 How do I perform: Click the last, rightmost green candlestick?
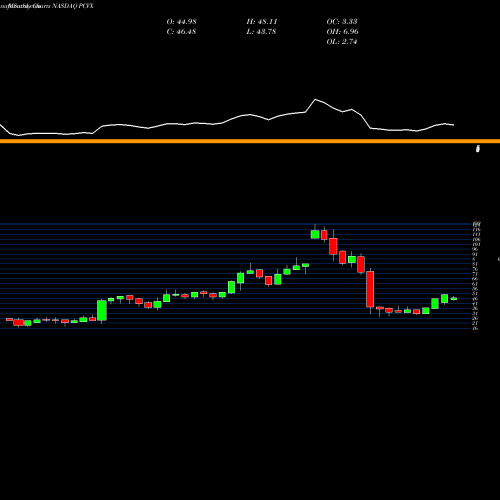pyautogui.click(x=454, y=299)
